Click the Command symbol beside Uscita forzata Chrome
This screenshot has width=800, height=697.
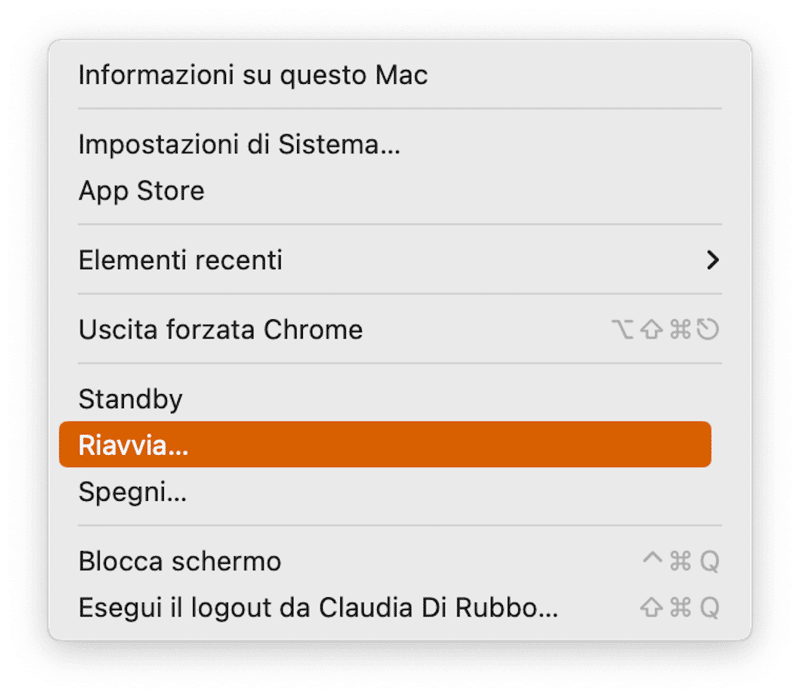click(681, 329)
